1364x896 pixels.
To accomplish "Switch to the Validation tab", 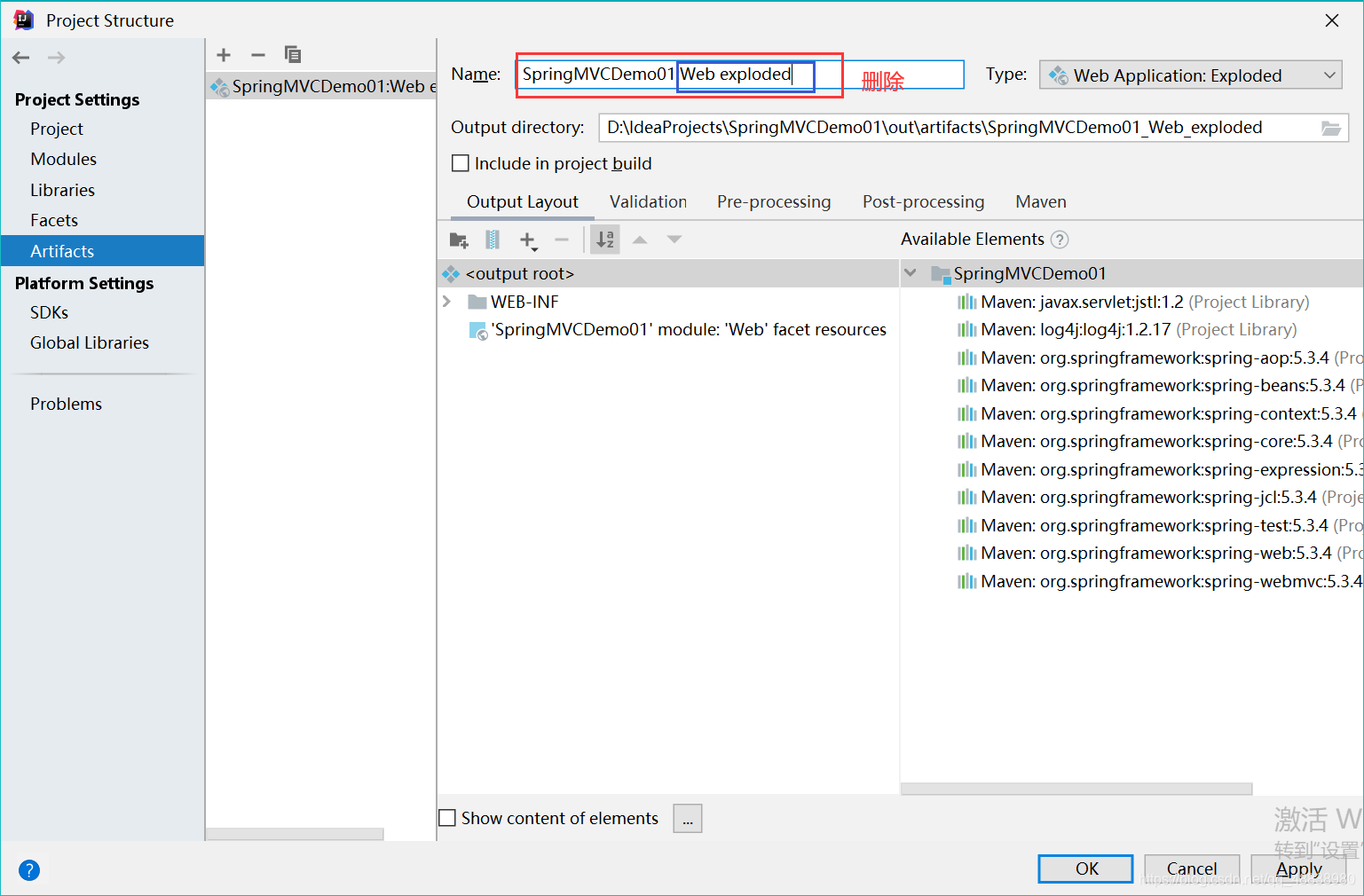I will [x=648, y=202].
